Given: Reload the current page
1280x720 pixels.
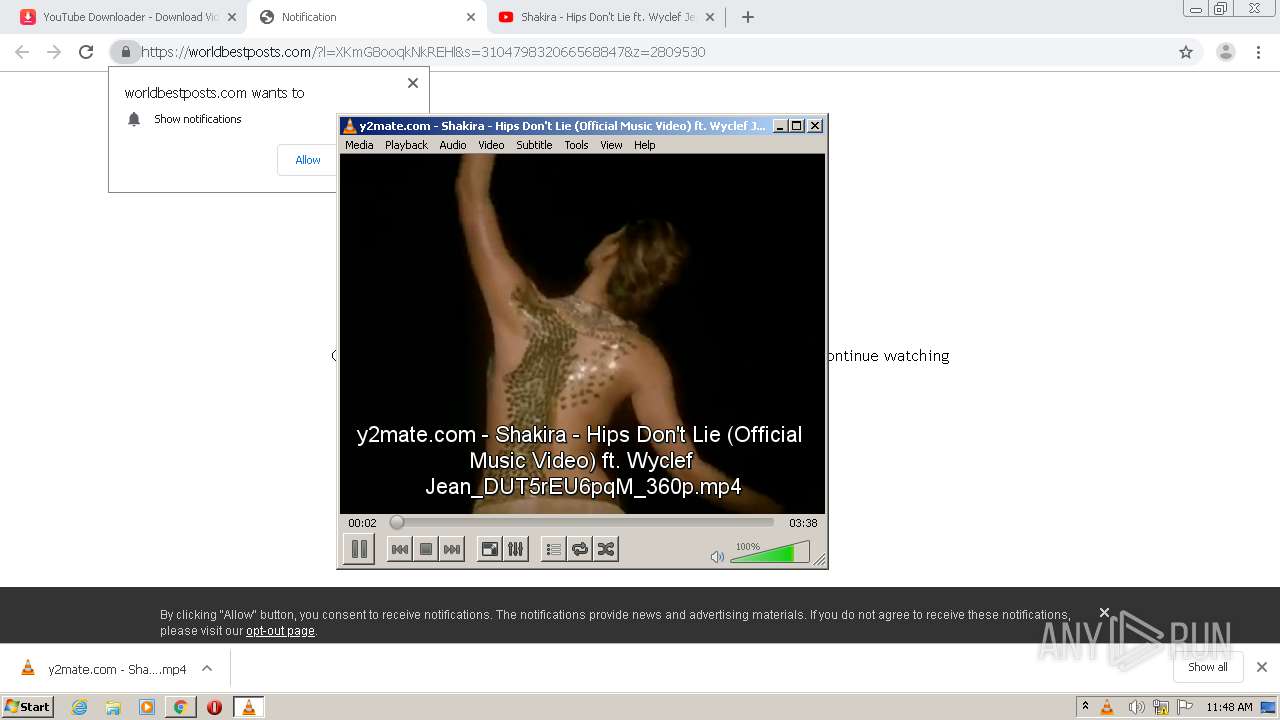Looking at the screenshot, I should [86, 52].
